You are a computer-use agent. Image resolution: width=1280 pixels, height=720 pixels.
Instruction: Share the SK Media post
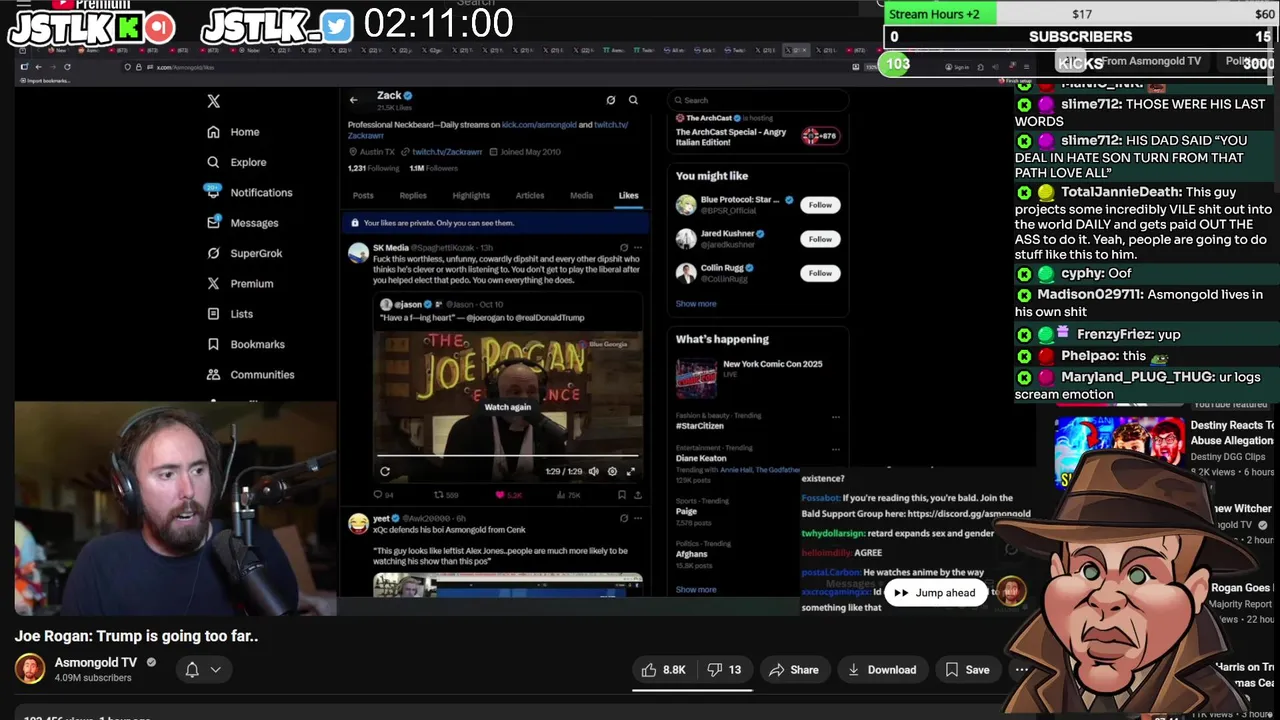click(x=638, y=495)
